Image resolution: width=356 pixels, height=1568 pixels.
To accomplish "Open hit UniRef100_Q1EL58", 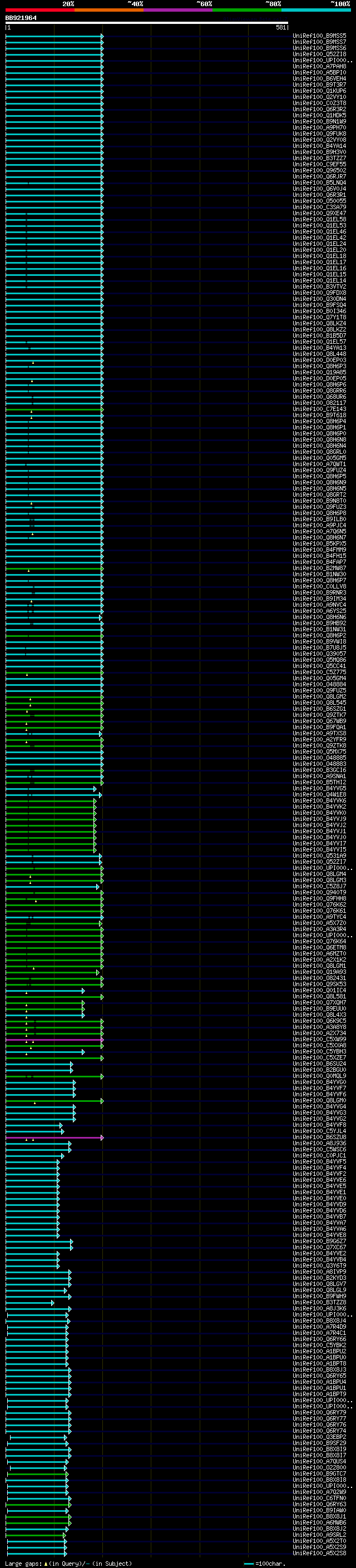I will 319,219.
